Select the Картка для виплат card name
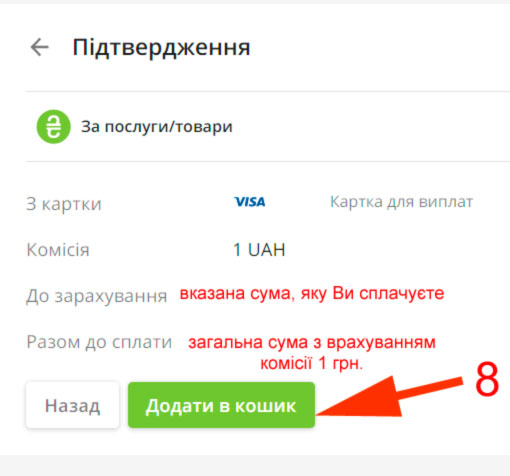 point(401,202)
